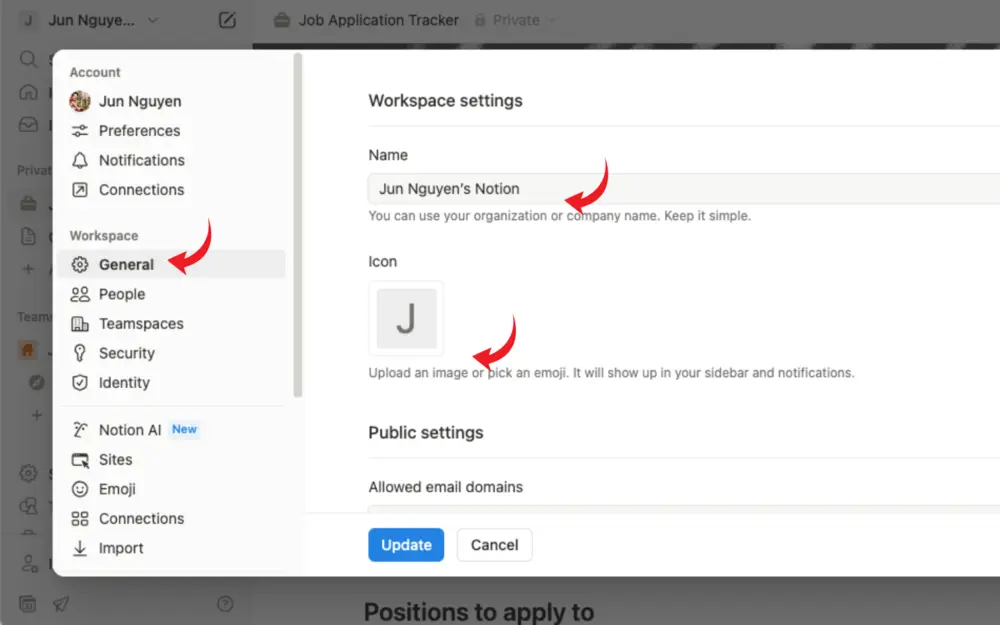Viewport: 1000px width, 625px height.
Task: Click the help question mark icon
Action: [225, 603]
